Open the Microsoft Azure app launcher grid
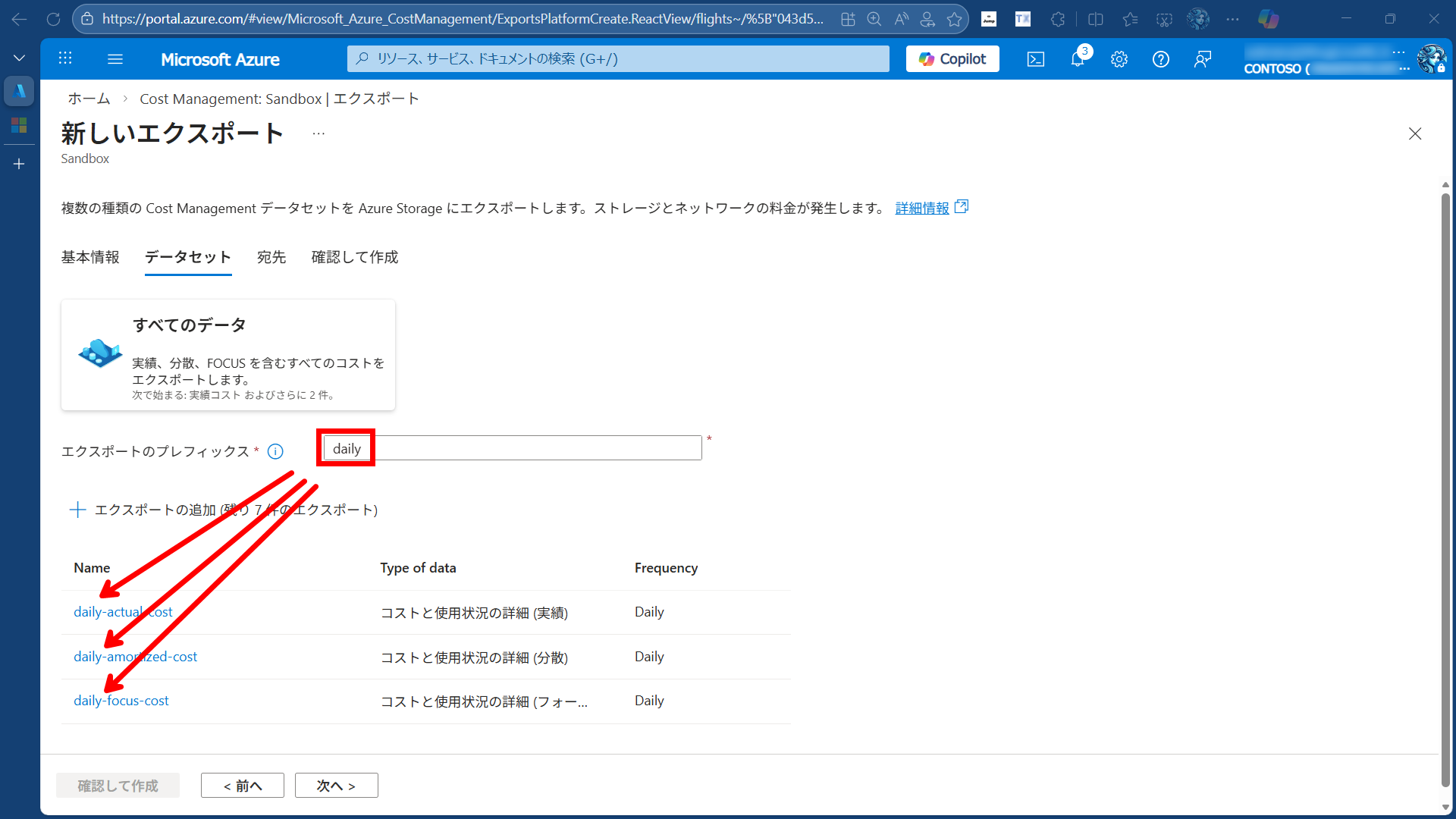1456x819 pixels. (x=65, y=58)
